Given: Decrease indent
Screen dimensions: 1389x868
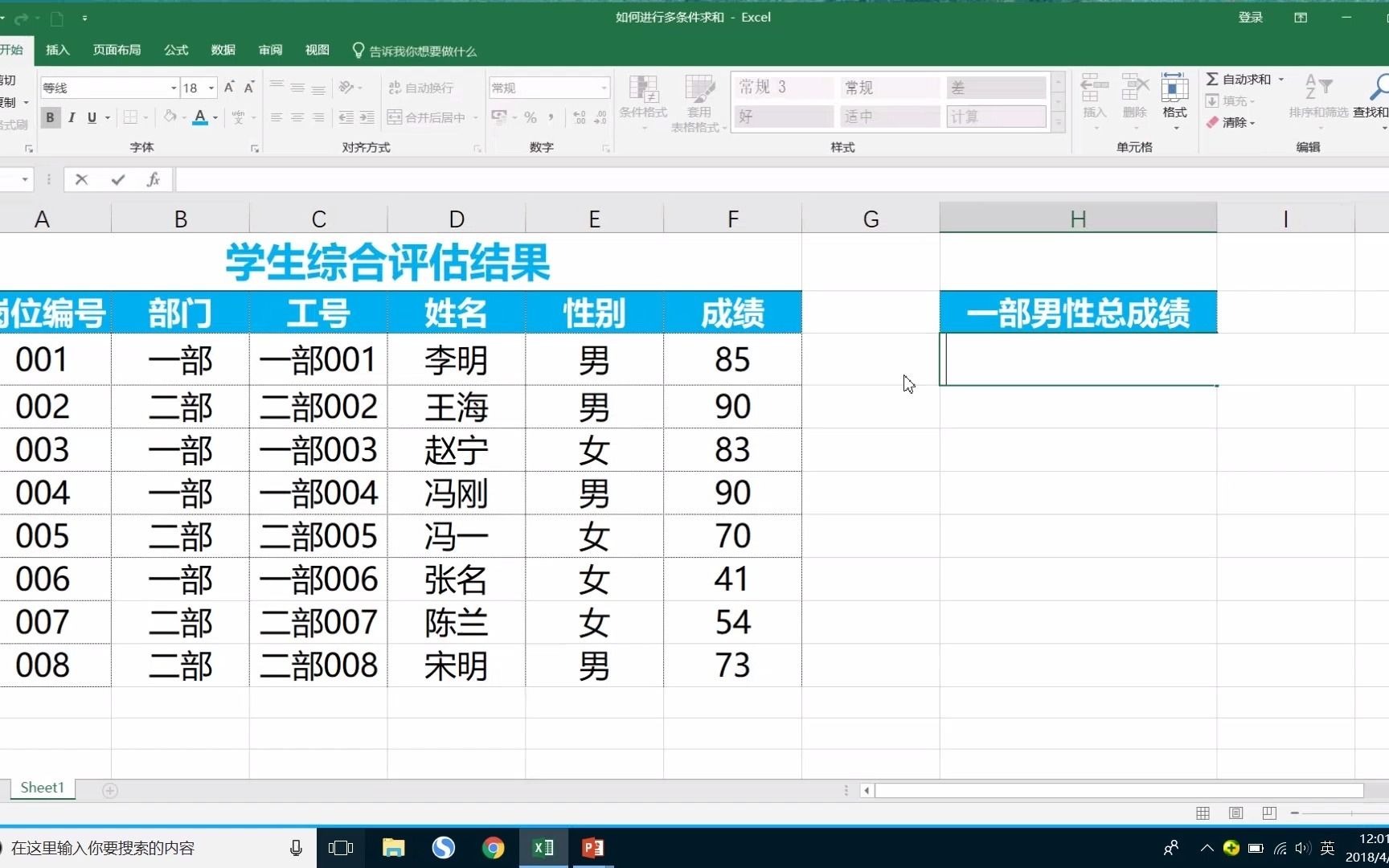Looking at the screenshot, I should pos(346,117).
